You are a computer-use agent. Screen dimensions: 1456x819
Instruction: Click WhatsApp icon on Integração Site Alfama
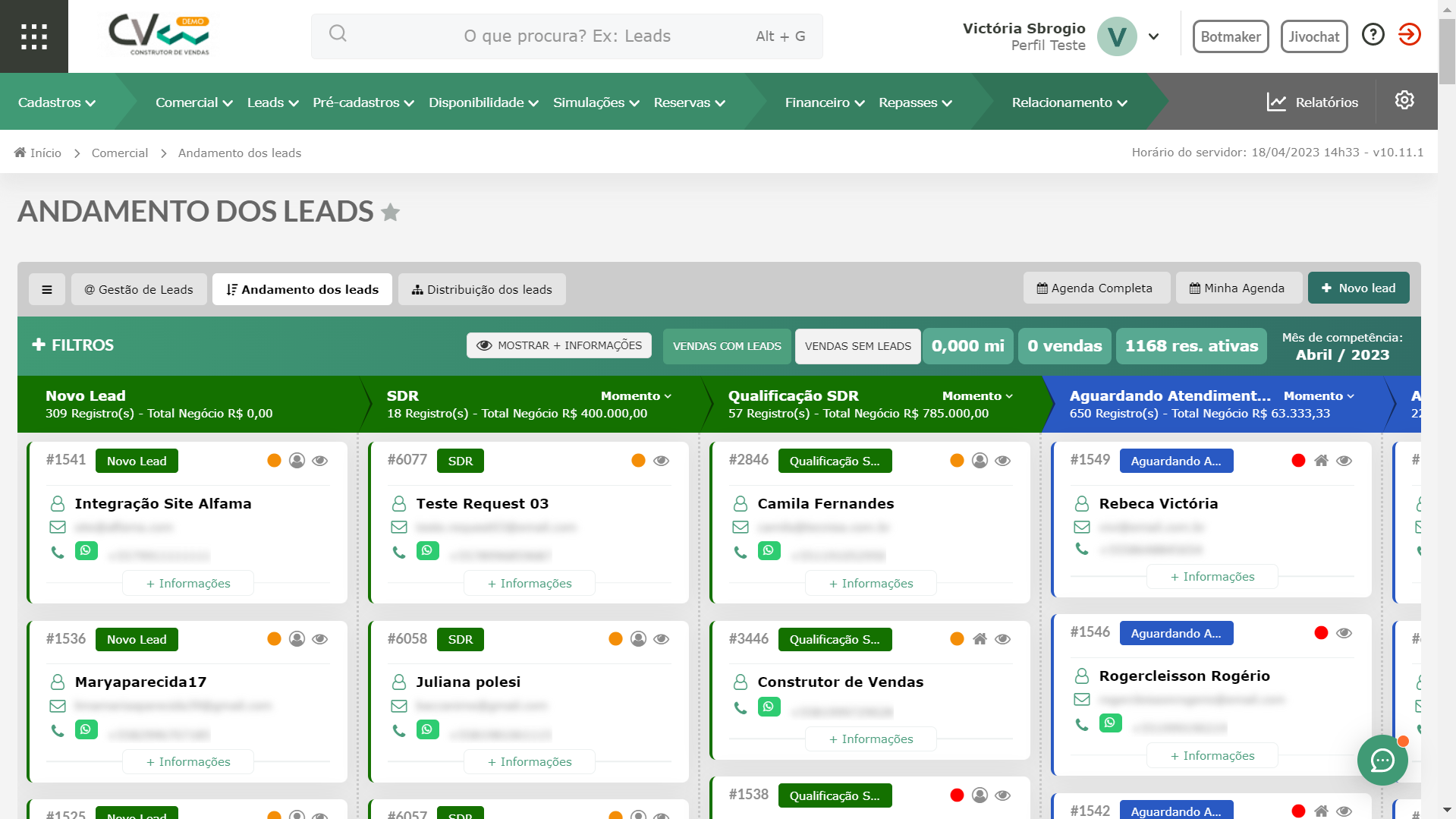point(86,551)
